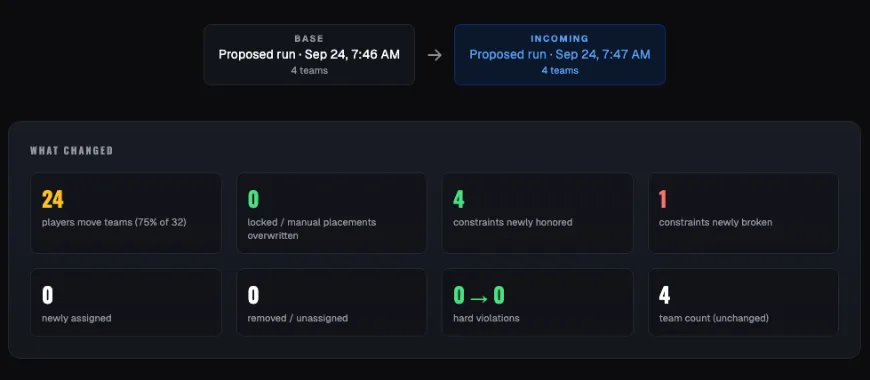Click the red 1 broken constraints number
Viewport: 870px width, 380px height.
(663, 200)
